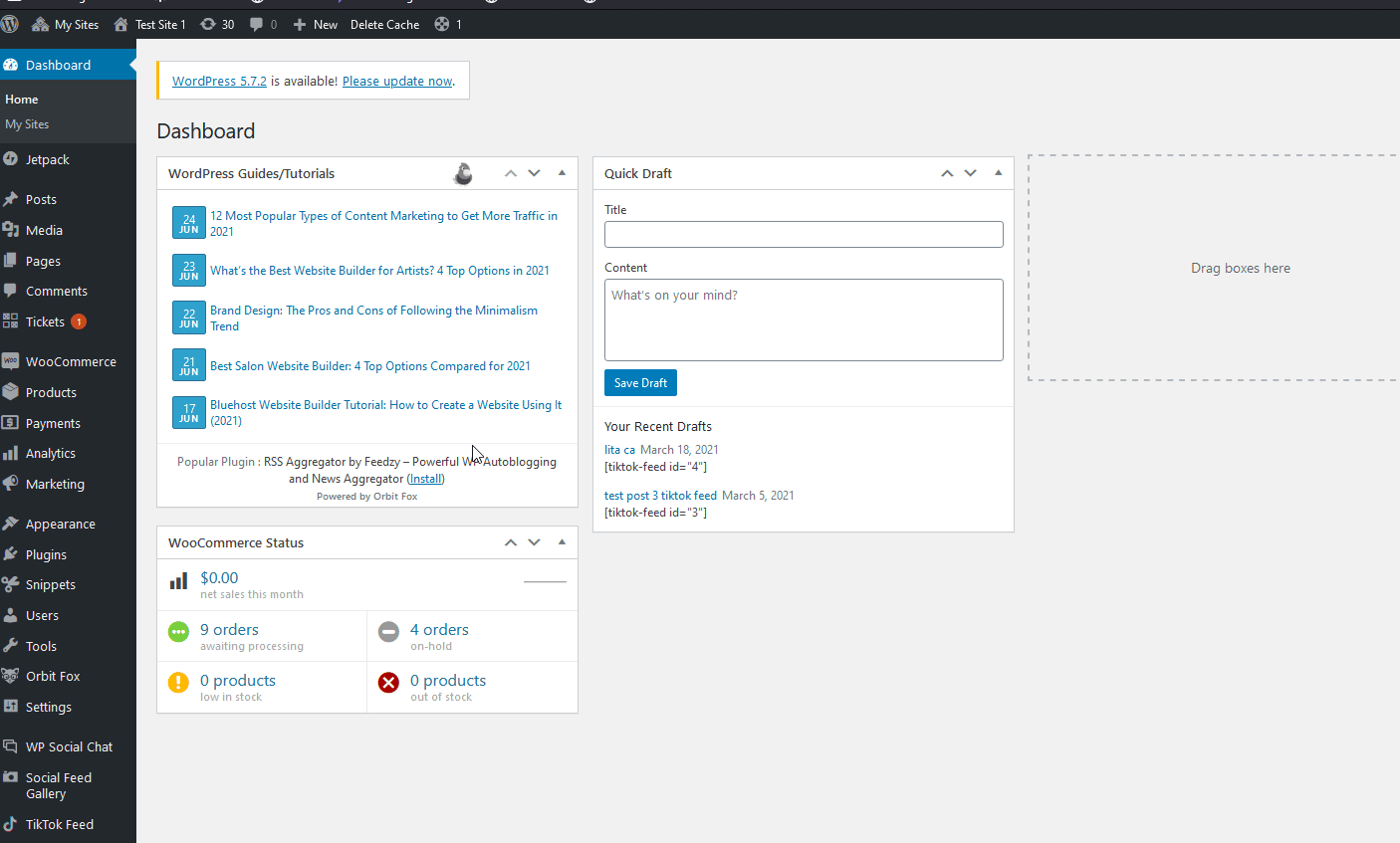Open My Sites in admin bar
Image resolution: width=1400 pixels, height=843 pixels.
(x=66, y=24)
